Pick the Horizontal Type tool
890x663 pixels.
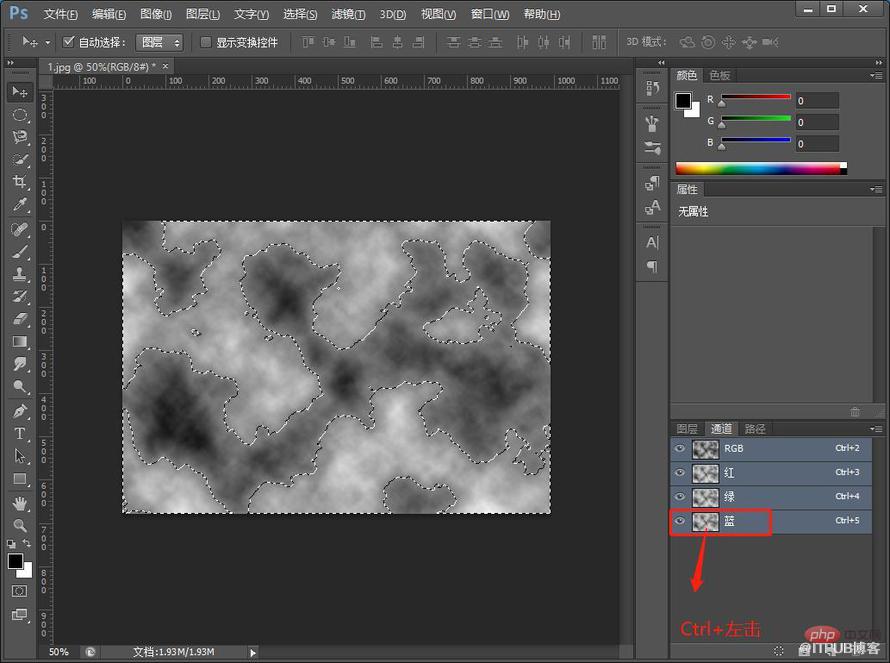click(20, 434)
